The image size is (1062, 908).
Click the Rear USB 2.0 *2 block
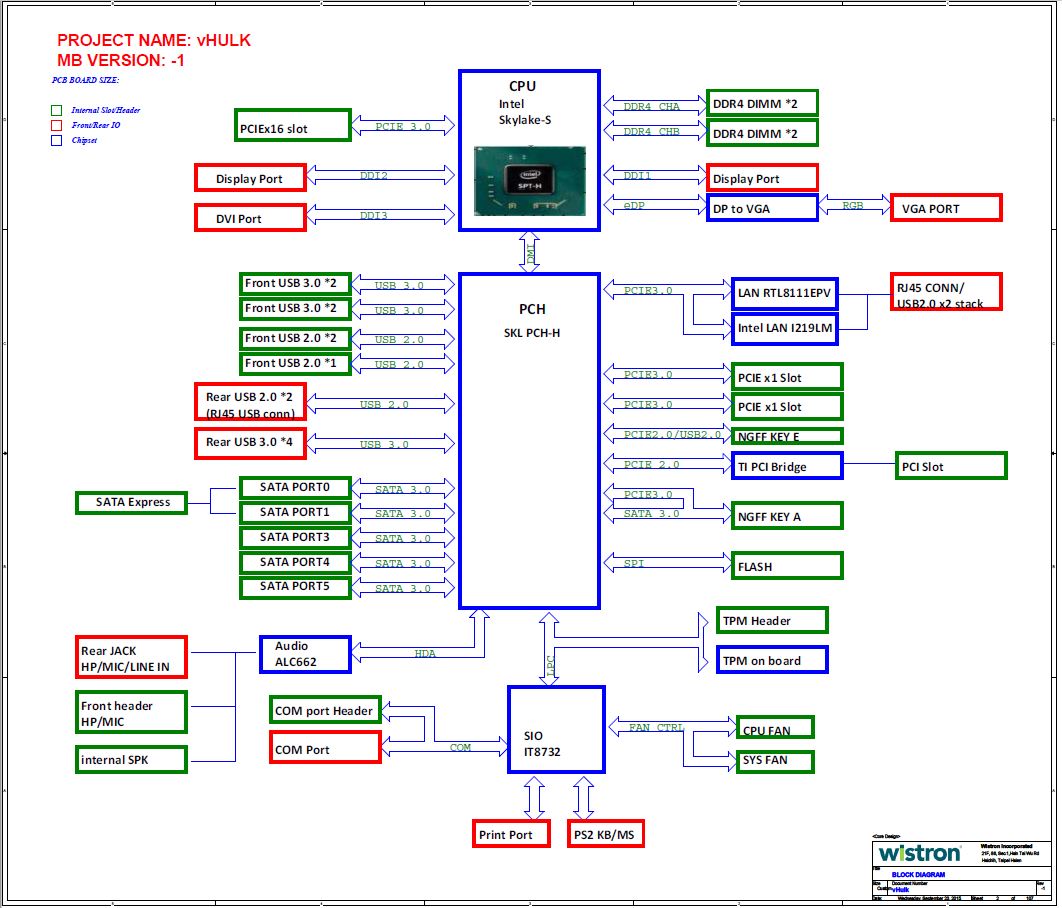tap(250, 402)
